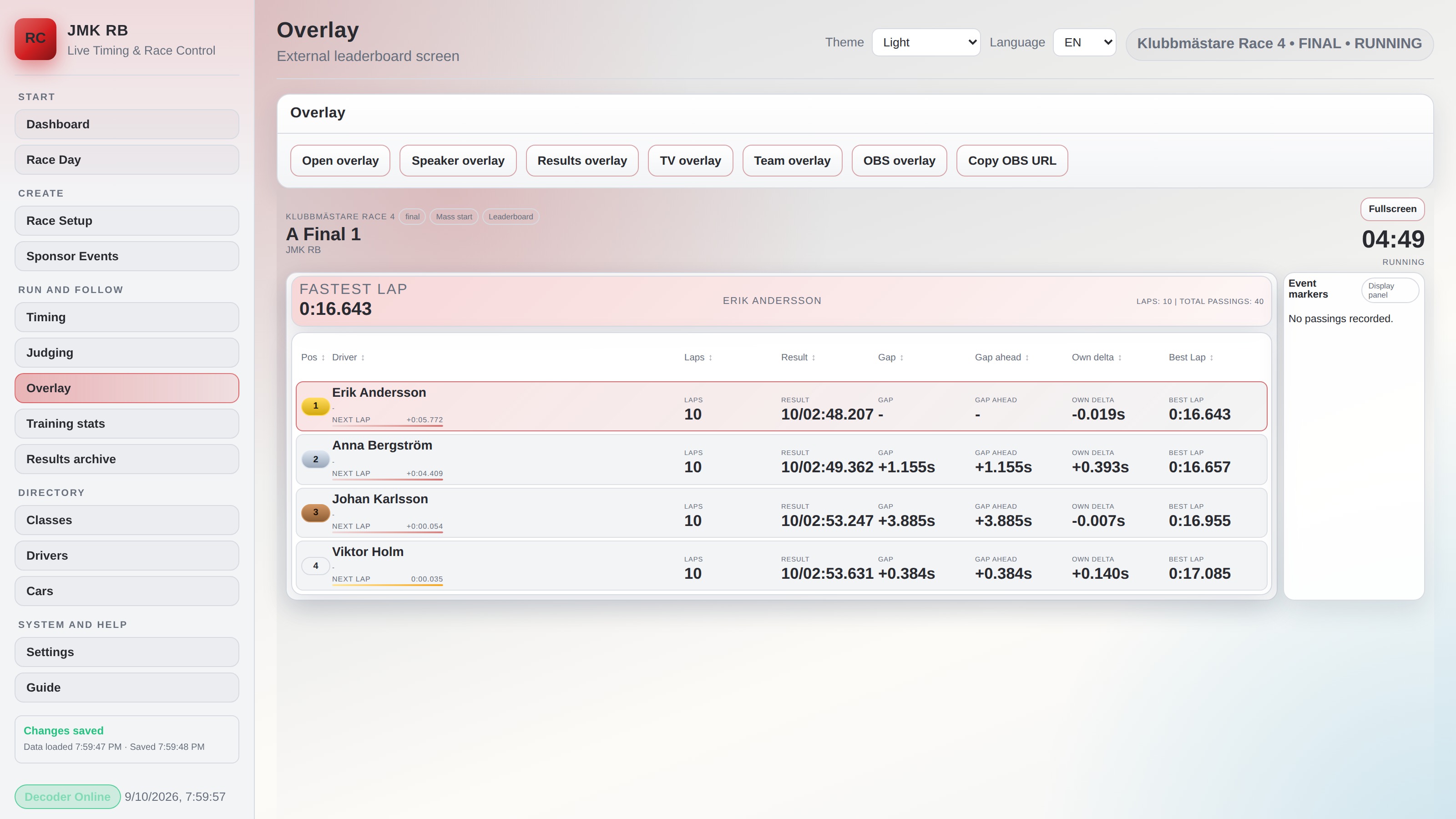Open the Language dropdown showing EN
The height and width of the screenshot is (819, 1456).
pyautogui.click(x=1084, y=42)
